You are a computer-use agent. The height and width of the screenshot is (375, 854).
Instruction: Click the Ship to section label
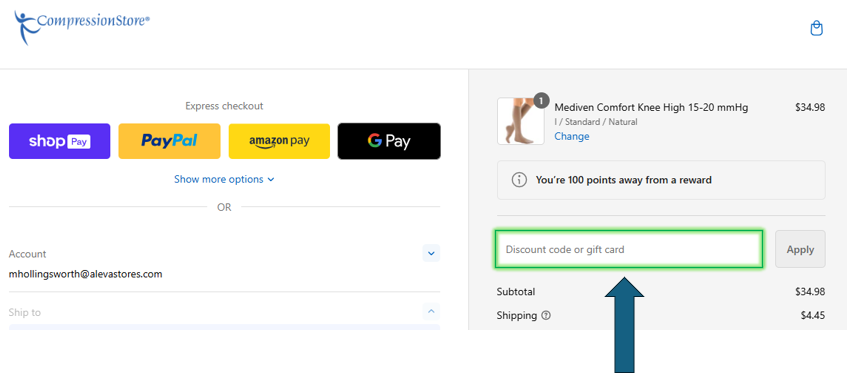pyautogui.click(x=25, y=312)
